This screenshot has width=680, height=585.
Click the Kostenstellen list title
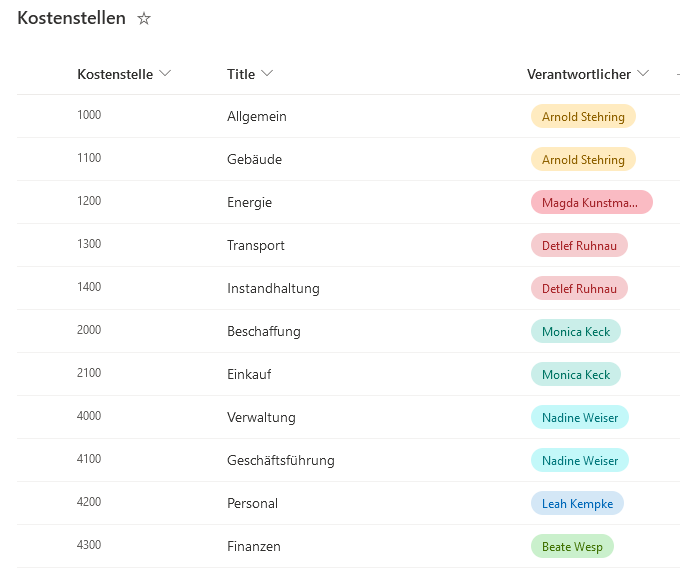pyautogui.click(x=72, y=19)
